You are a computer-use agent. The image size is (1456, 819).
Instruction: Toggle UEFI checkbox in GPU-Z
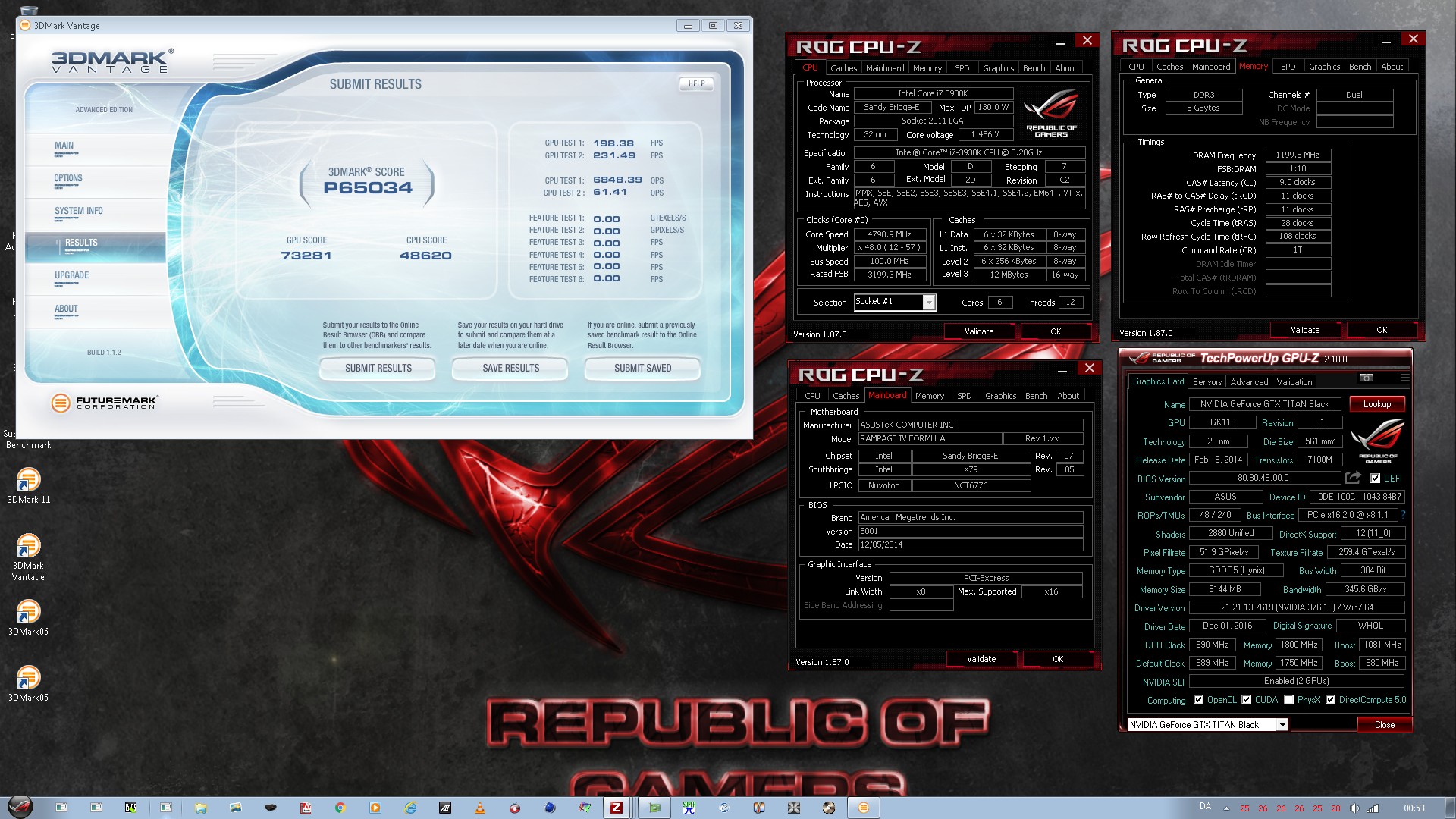[x=1375, y=479]
